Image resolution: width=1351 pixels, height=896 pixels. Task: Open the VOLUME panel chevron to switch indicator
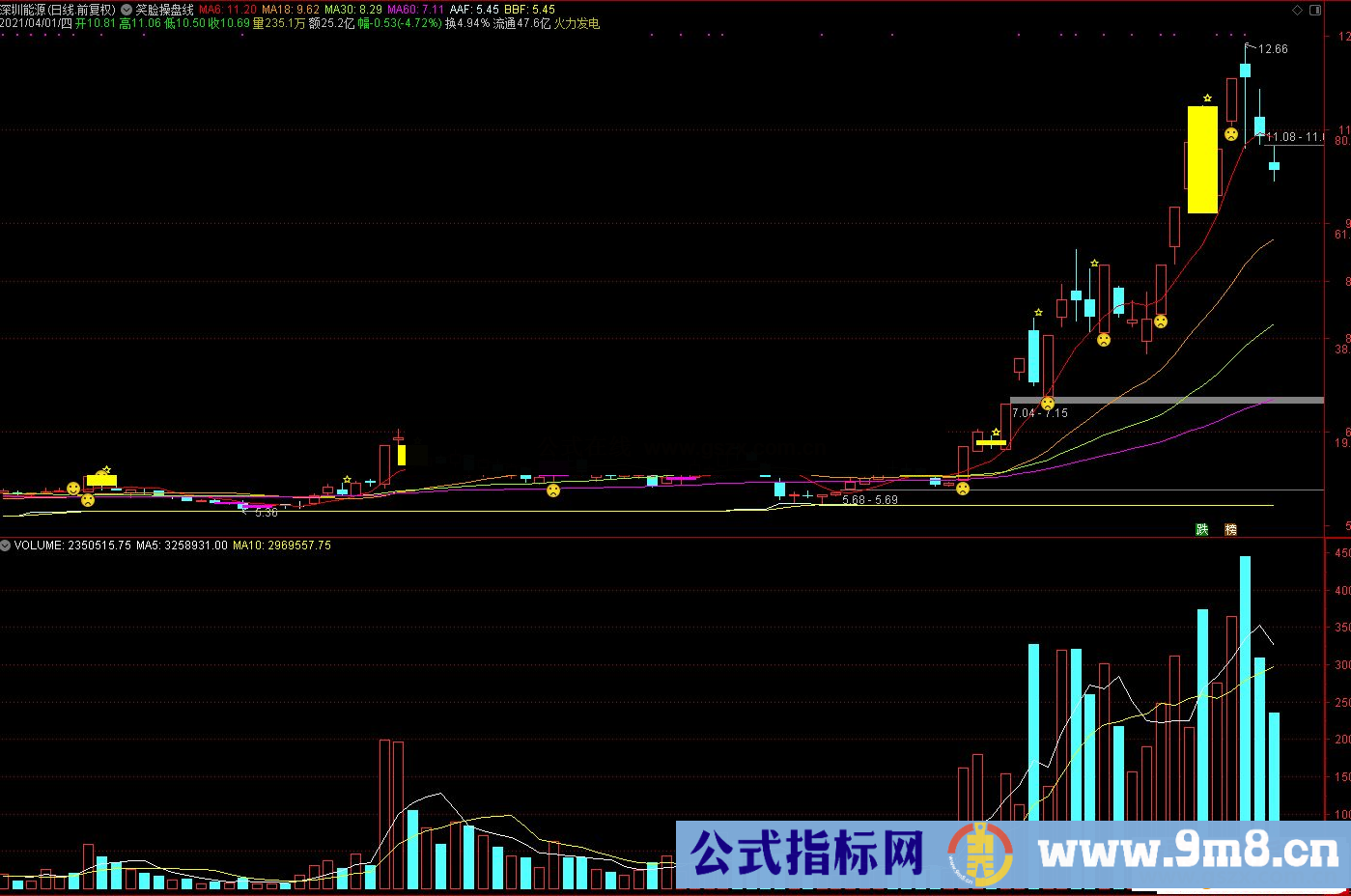pyautogui.click(x=6, y=546)
